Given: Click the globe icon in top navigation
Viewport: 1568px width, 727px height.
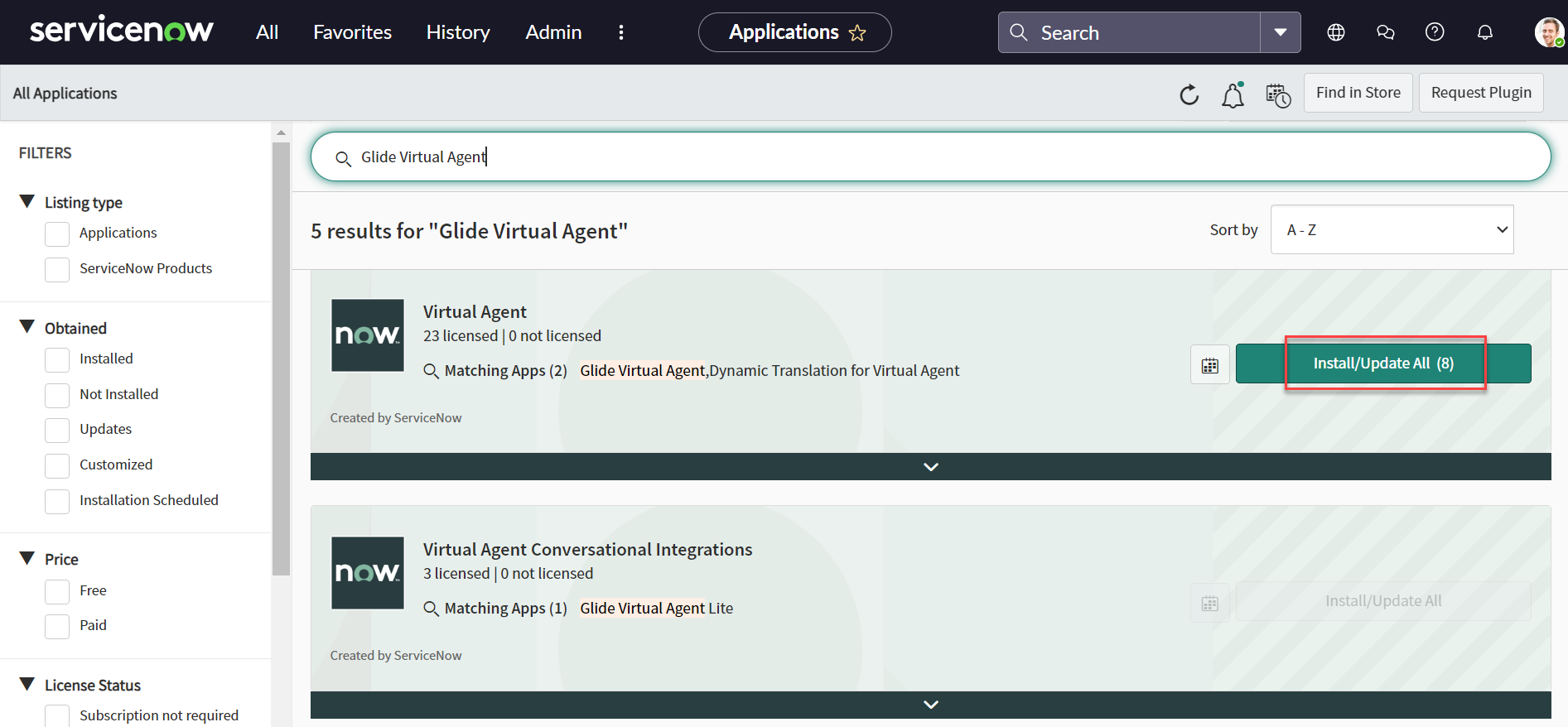Looking at the screenshot, I should click(x=1335, y=32).
